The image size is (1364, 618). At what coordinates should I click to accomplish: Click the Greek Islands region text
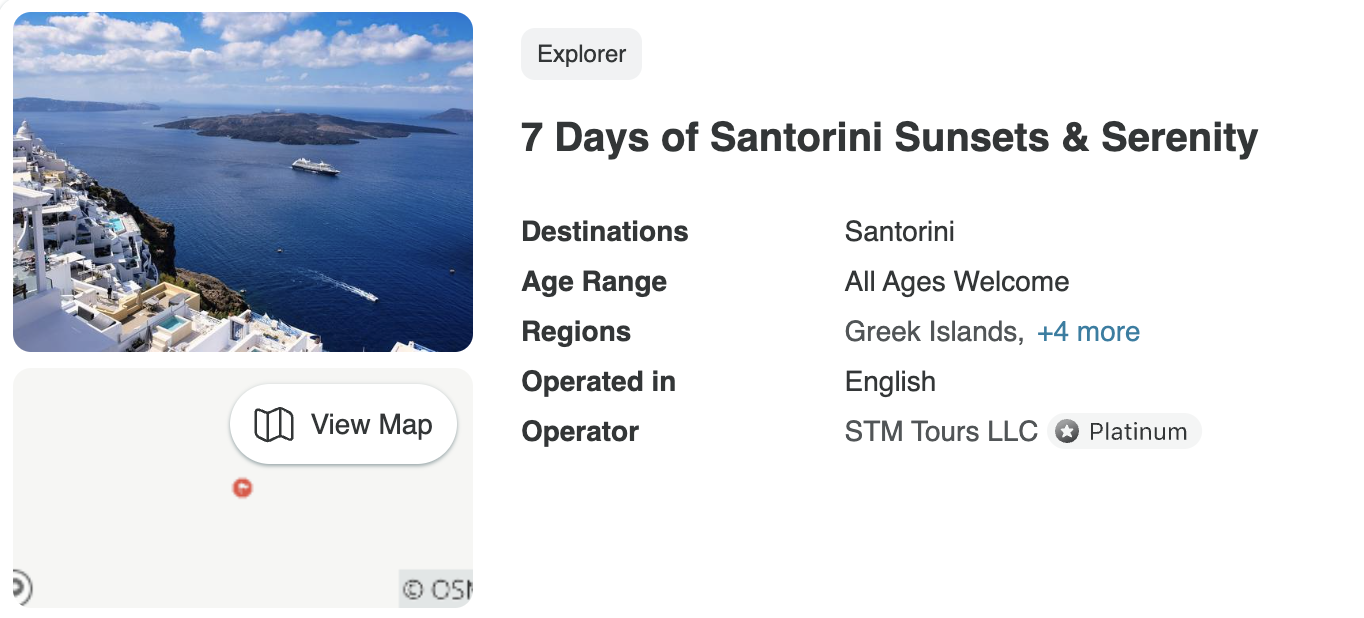pyautogui.click(x=932, y=332)
